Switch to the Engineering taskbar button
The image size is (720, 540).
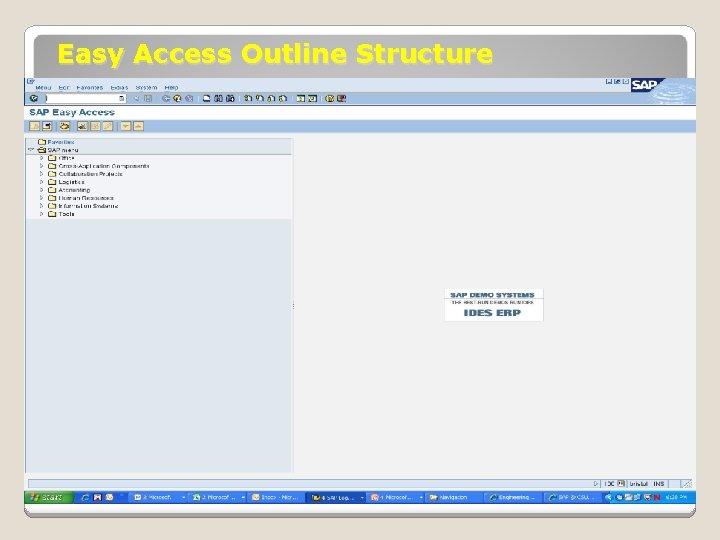coord(513,497)
